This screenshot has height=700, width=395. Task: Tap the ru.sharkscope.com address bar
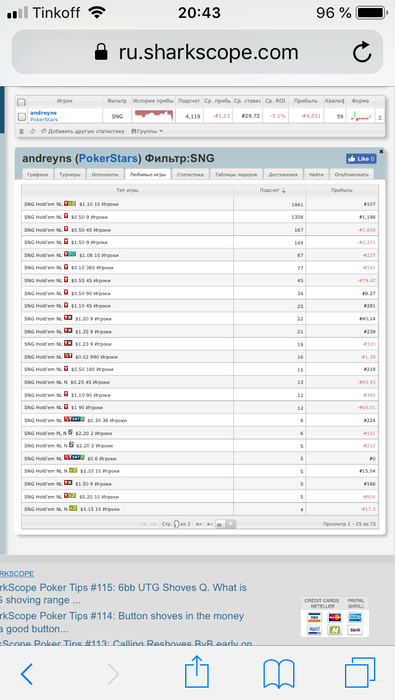click(x=197, y=53)
